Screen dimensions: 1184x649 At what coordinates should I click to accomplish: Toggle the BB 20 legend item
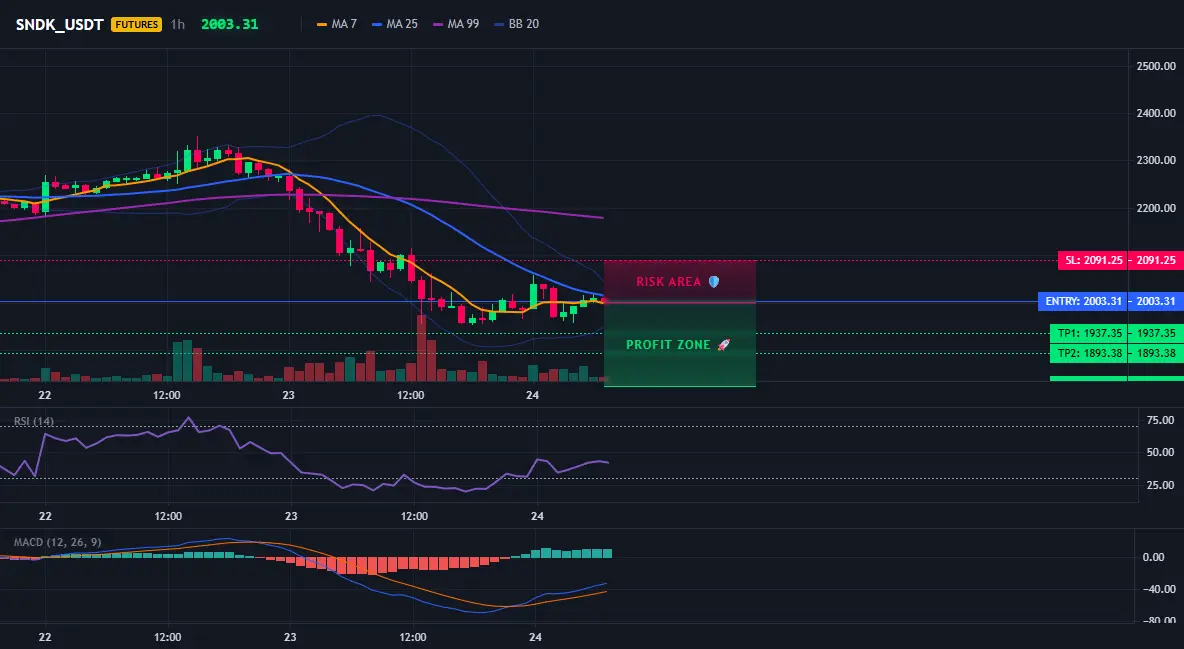point(516,24)
